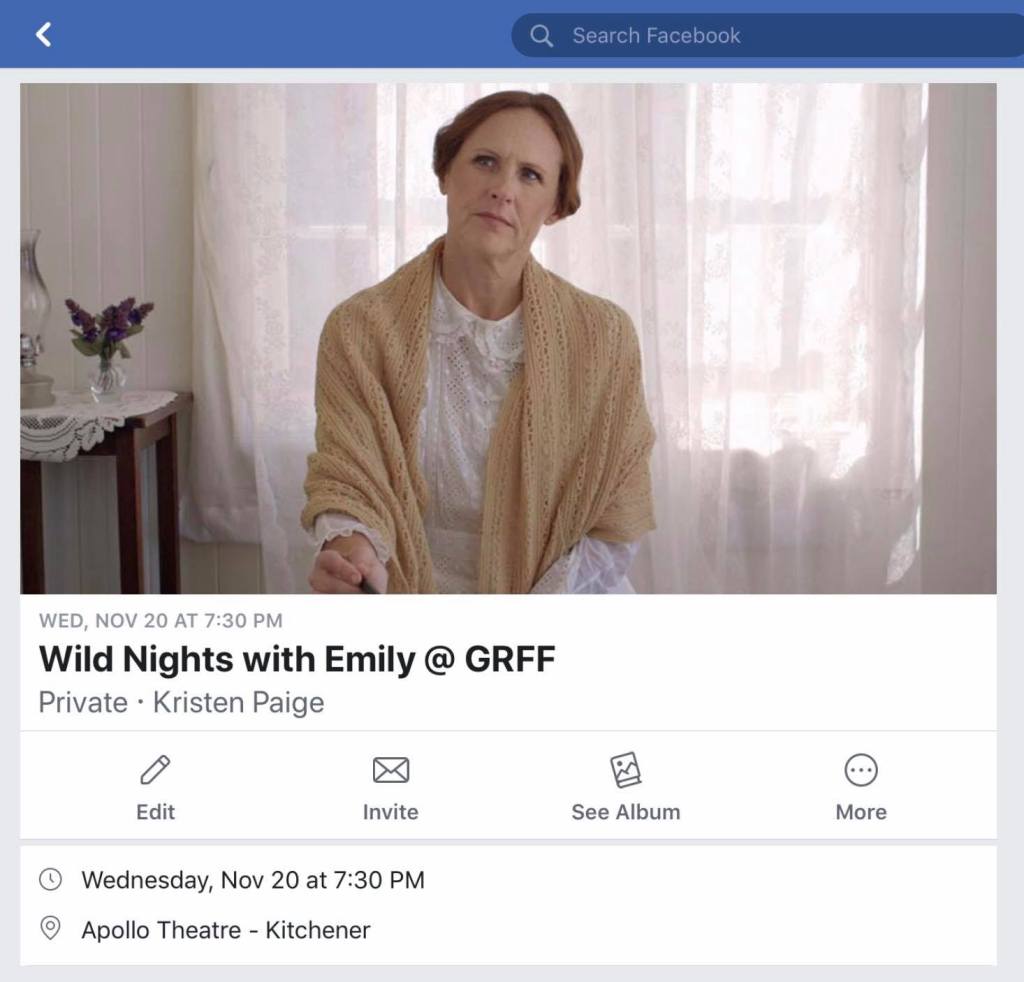Image resolution: width=1024 pixels, height=982 pixels.
Task: Click the See Album picture icon
Action: coord(625,770)
